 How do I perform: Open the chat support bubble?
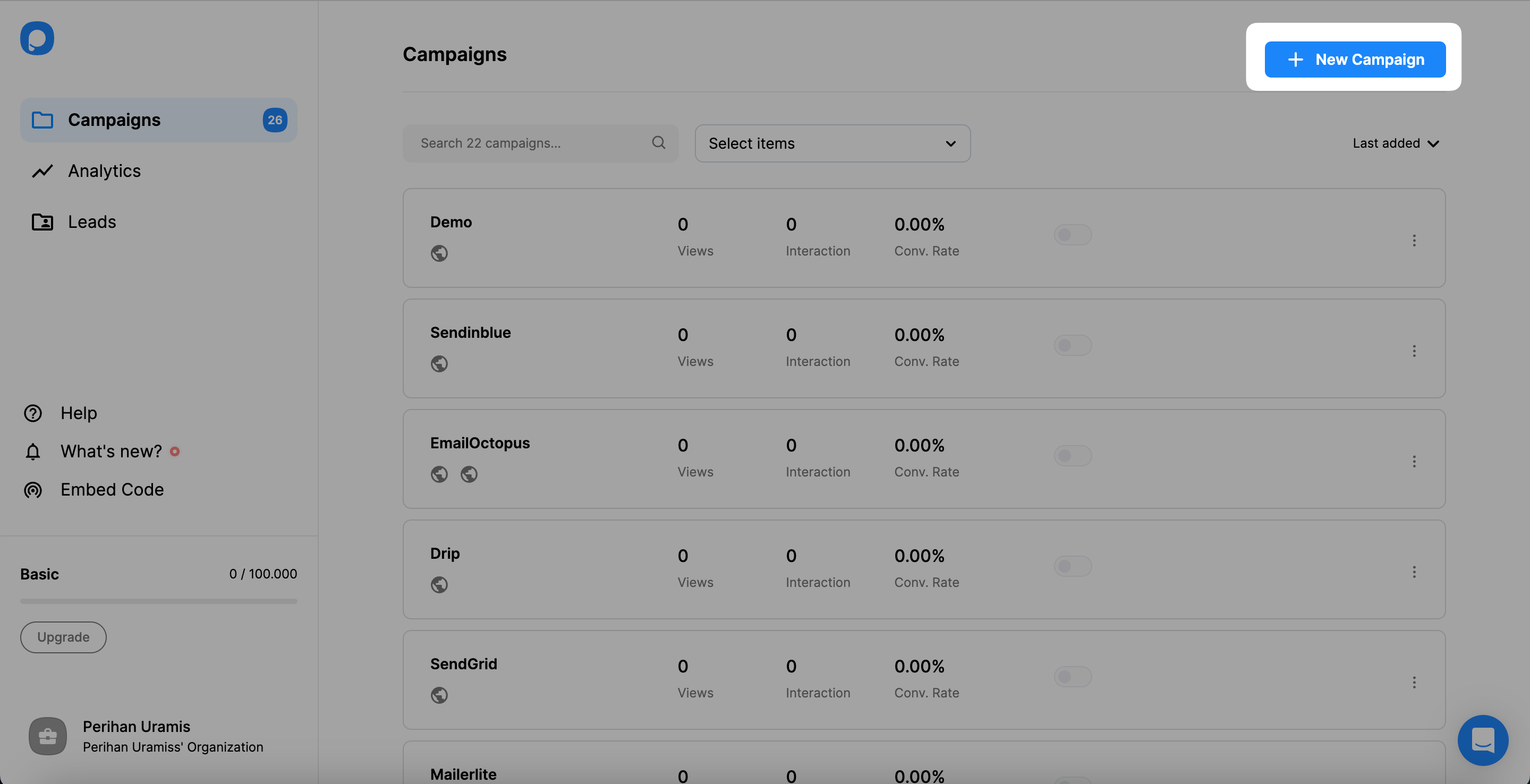click(x=1483, y=740)
